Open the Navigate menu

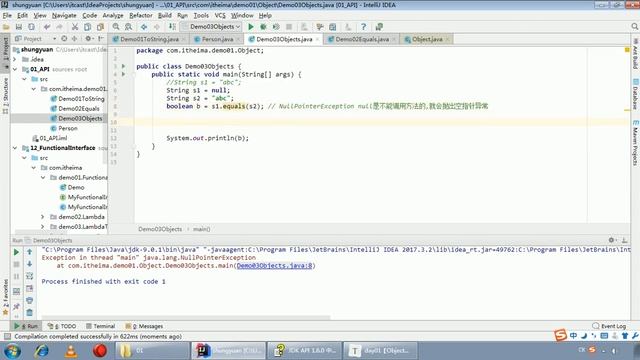(64, 16)
